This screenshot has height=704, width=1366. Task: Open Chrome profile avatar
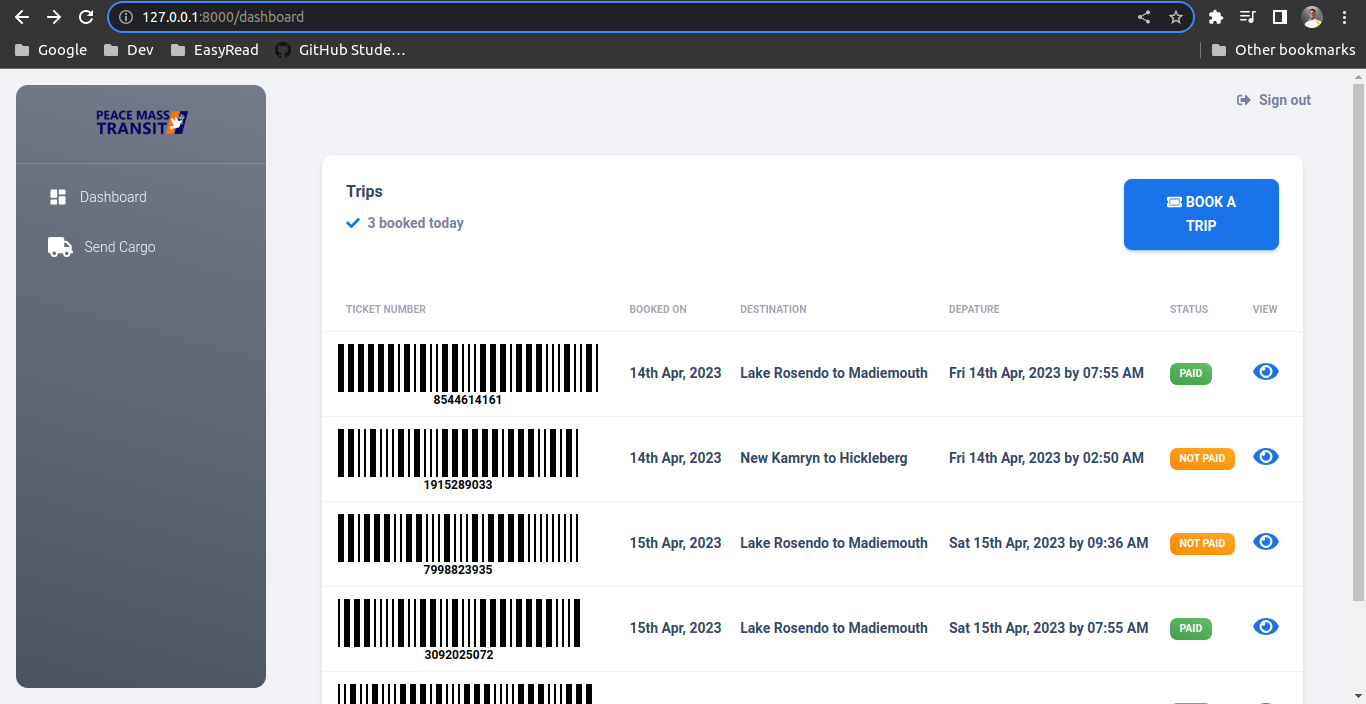1312,17
